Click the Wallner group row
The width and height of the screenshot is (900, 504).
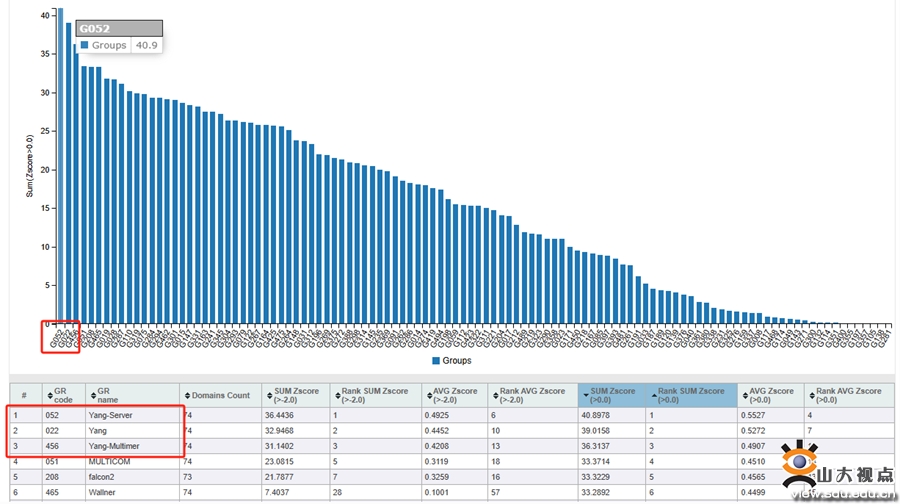pyautogui.click(x=451, y=493)
